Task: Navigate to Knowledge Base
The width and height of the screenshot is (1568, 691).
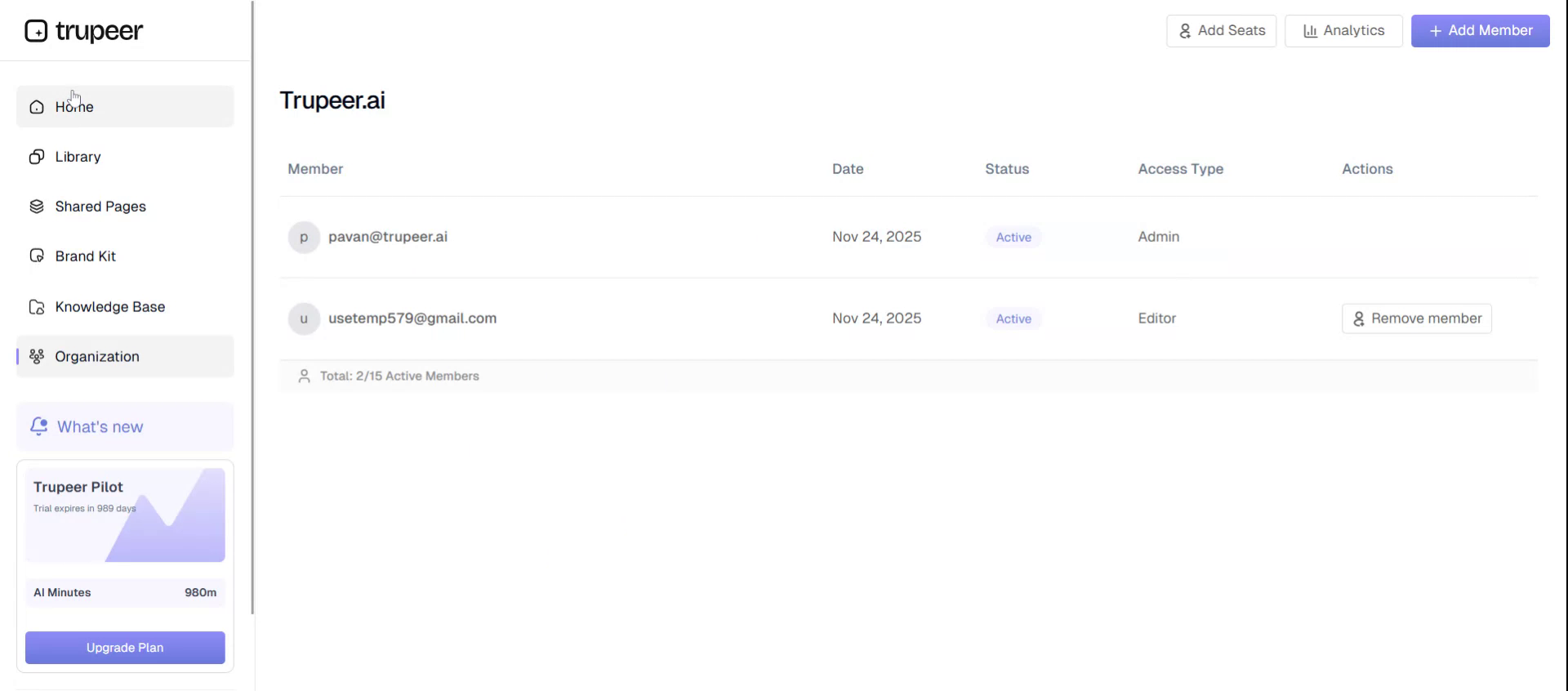Action: point(125,307)
